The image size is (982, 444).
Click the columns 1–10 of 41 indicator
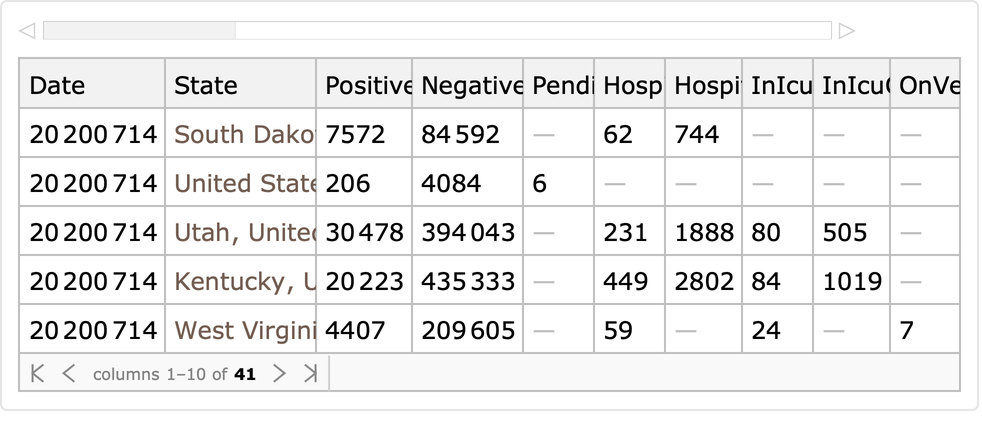(174, 375)
